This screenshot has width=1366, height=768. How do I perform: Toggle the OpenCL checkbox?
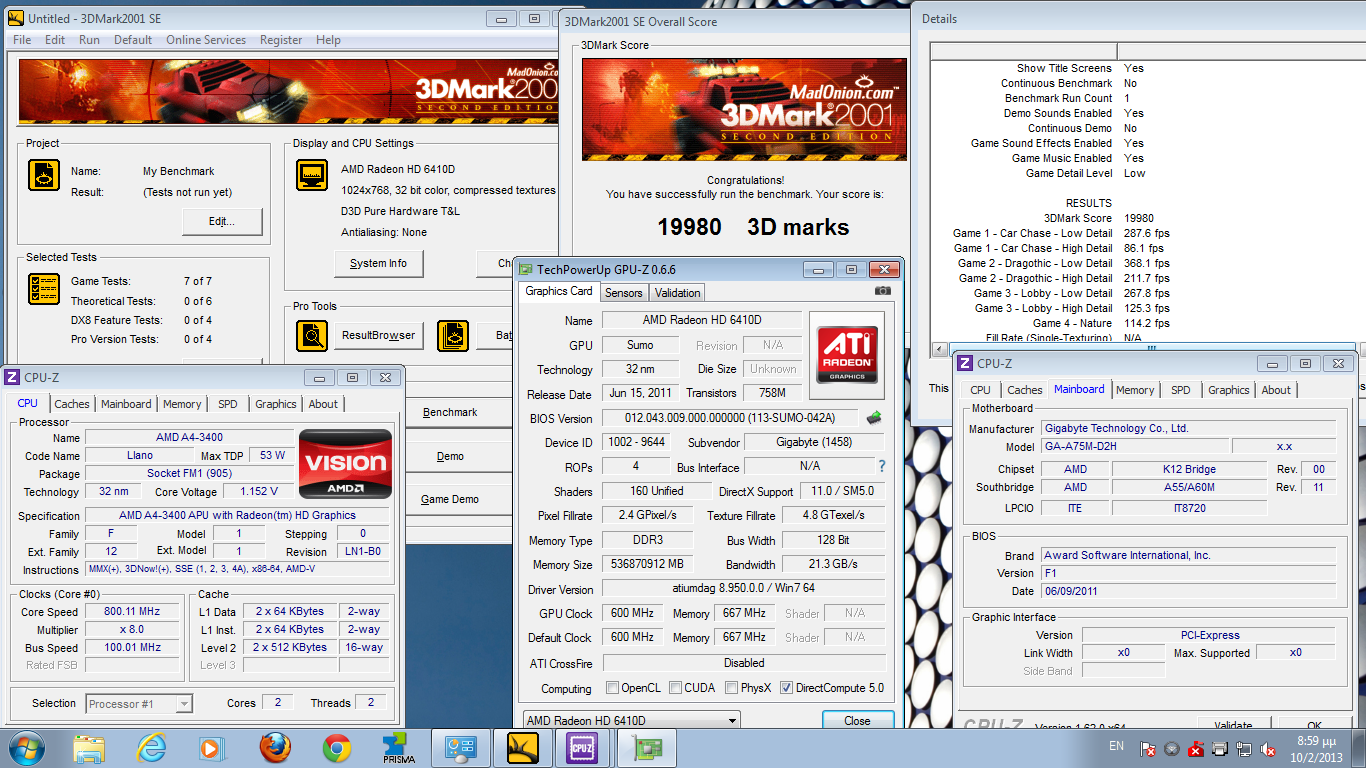point(612,688)
